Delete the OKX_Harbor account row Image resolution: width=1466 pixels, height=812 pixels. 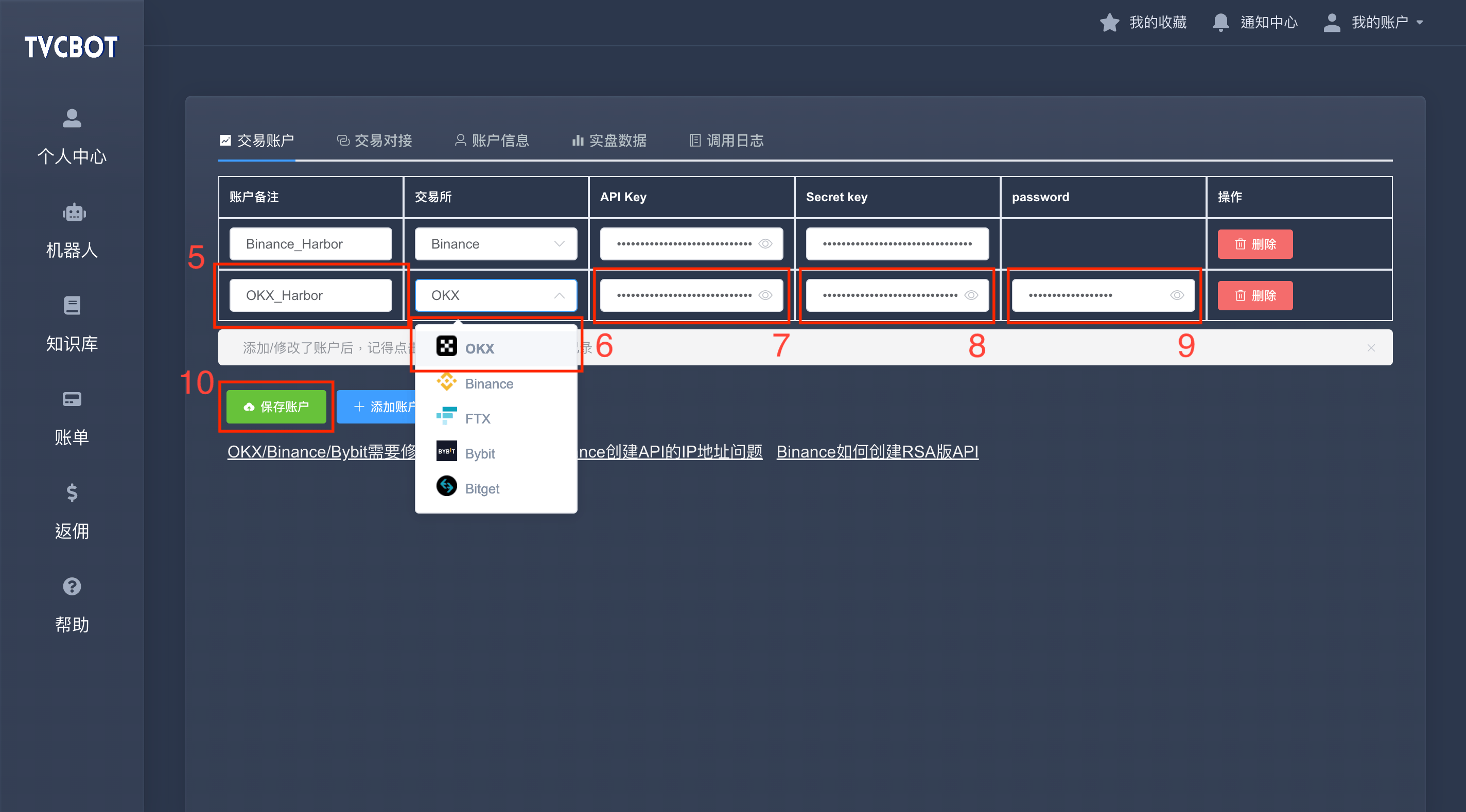[x=1255, y=295]
